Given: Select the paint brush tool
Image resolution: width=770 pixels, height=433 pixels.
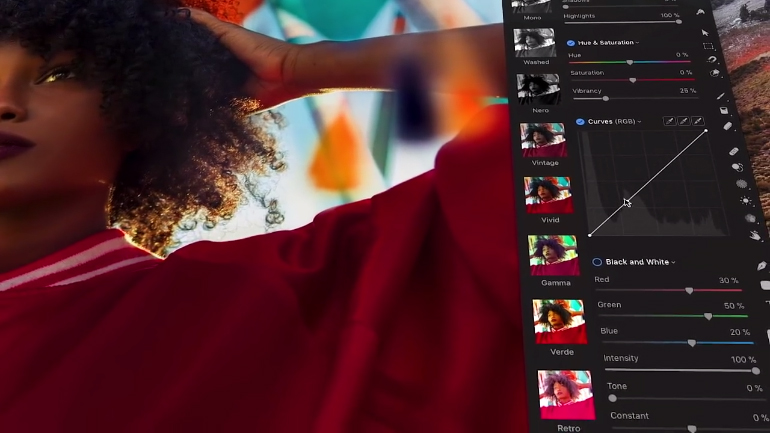Looking at the screenshot, I should coord(722,96).
